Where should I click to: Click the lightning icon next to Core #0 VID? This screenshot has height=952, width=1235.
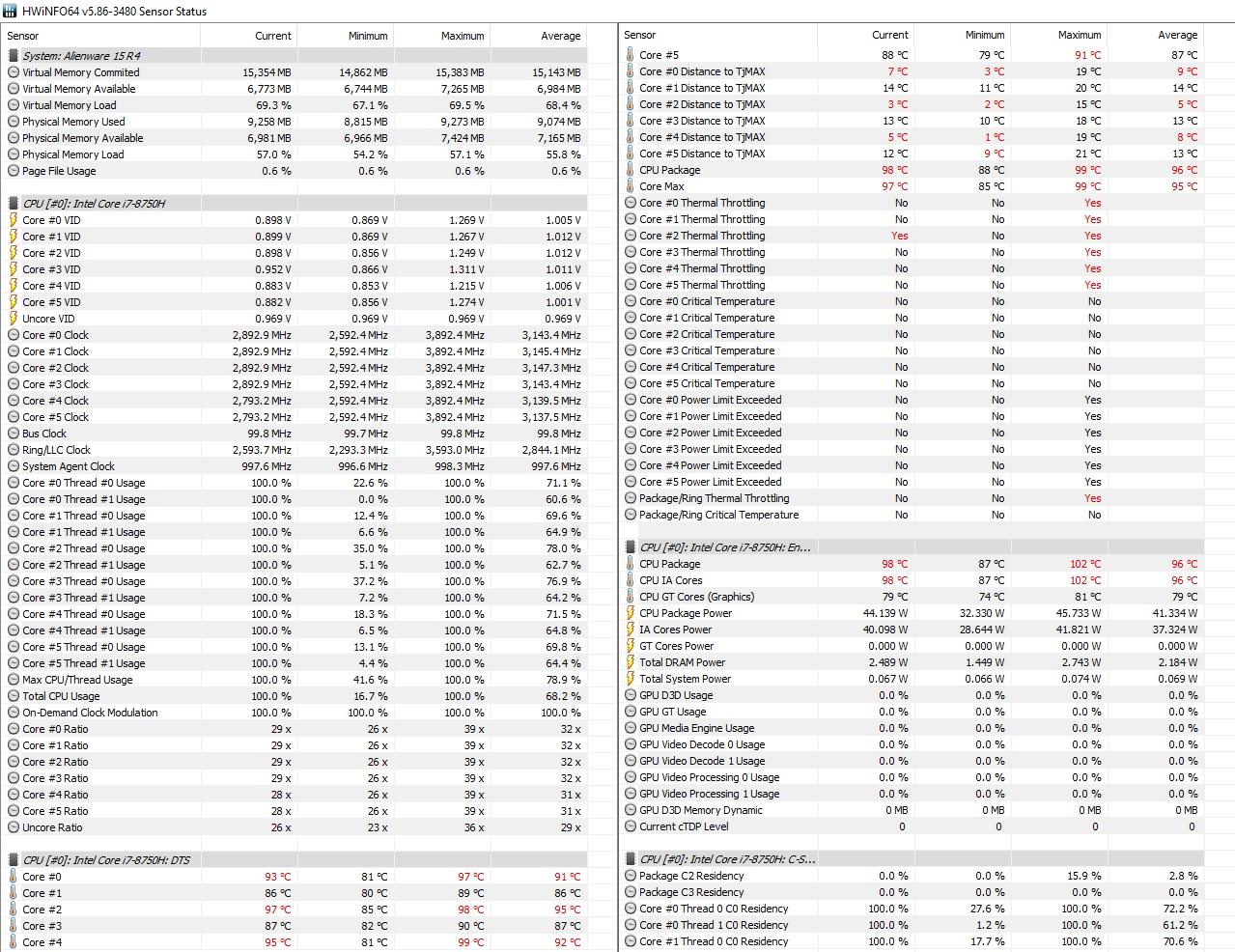coord(13,220)
